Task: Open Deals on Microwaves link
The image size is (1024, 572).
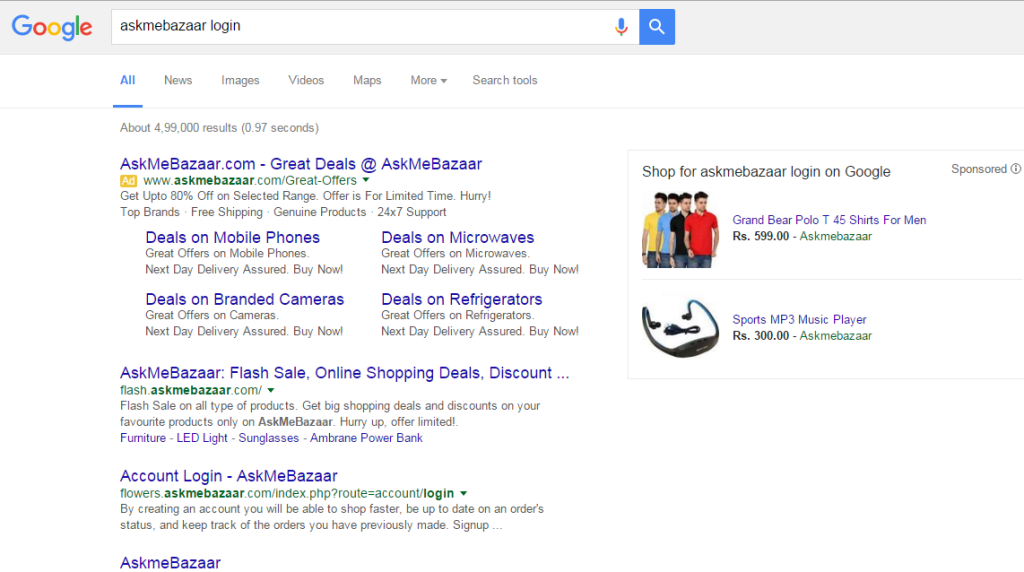Action: 458,237
